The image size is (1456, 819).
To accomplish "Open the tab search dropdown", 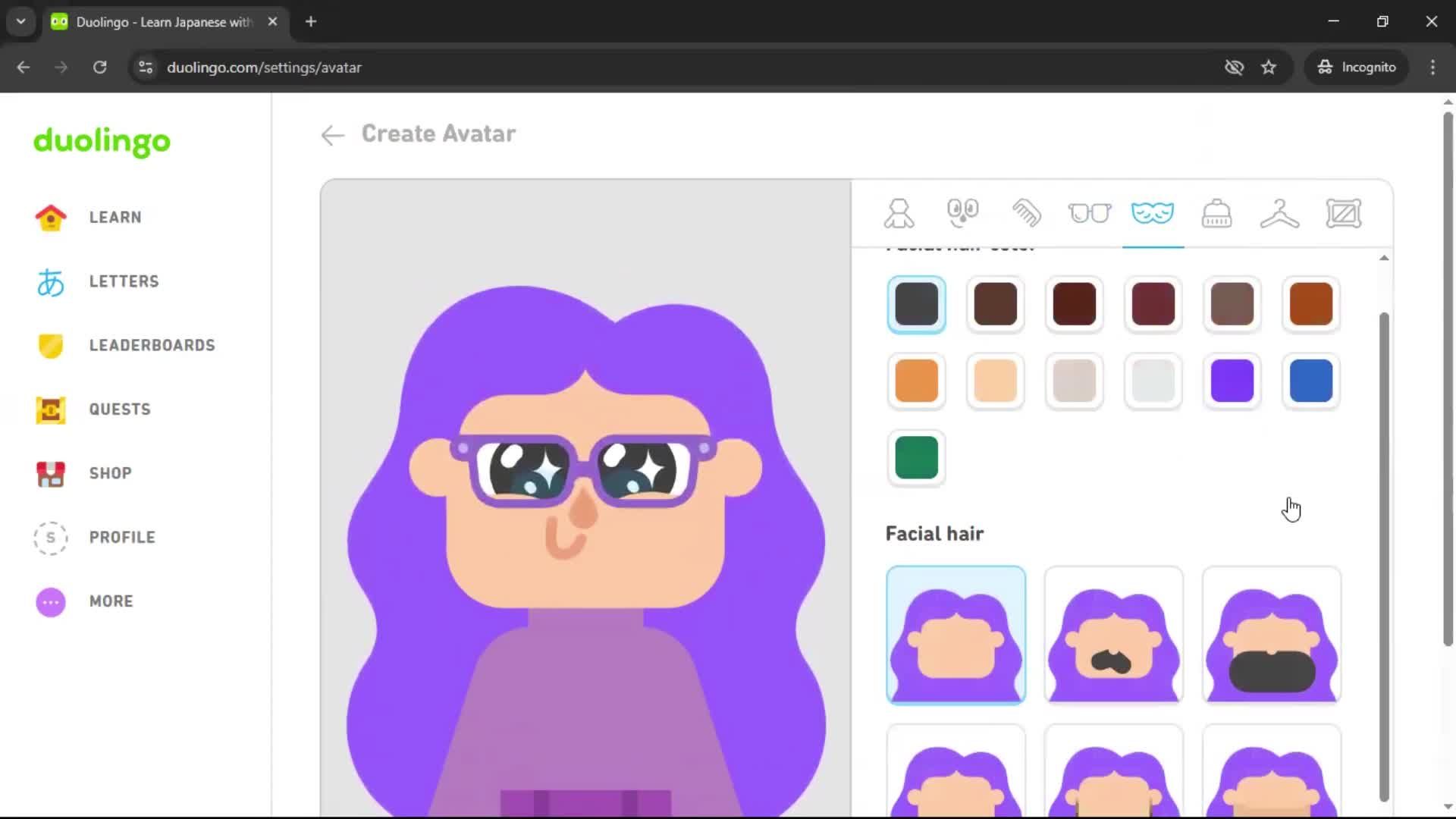I will [20, 21].
